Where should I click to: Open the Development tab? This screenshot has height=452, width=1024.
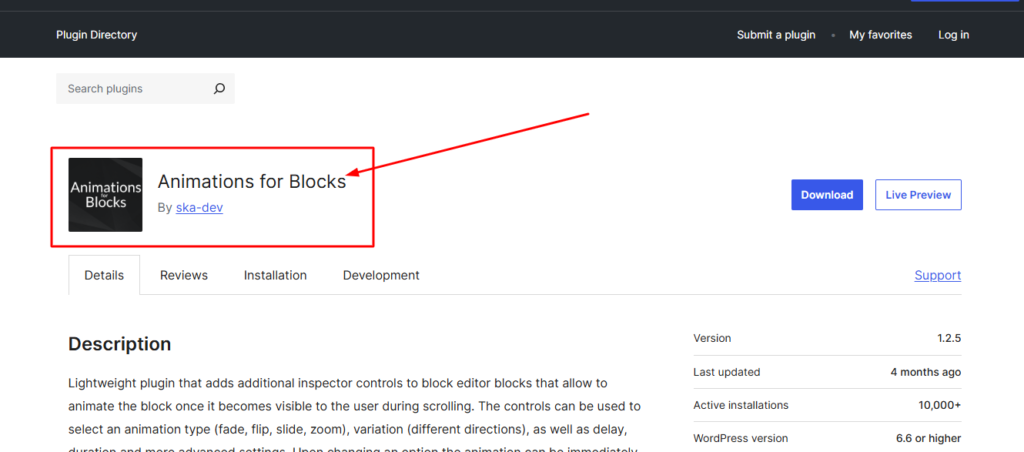point(381,275)
